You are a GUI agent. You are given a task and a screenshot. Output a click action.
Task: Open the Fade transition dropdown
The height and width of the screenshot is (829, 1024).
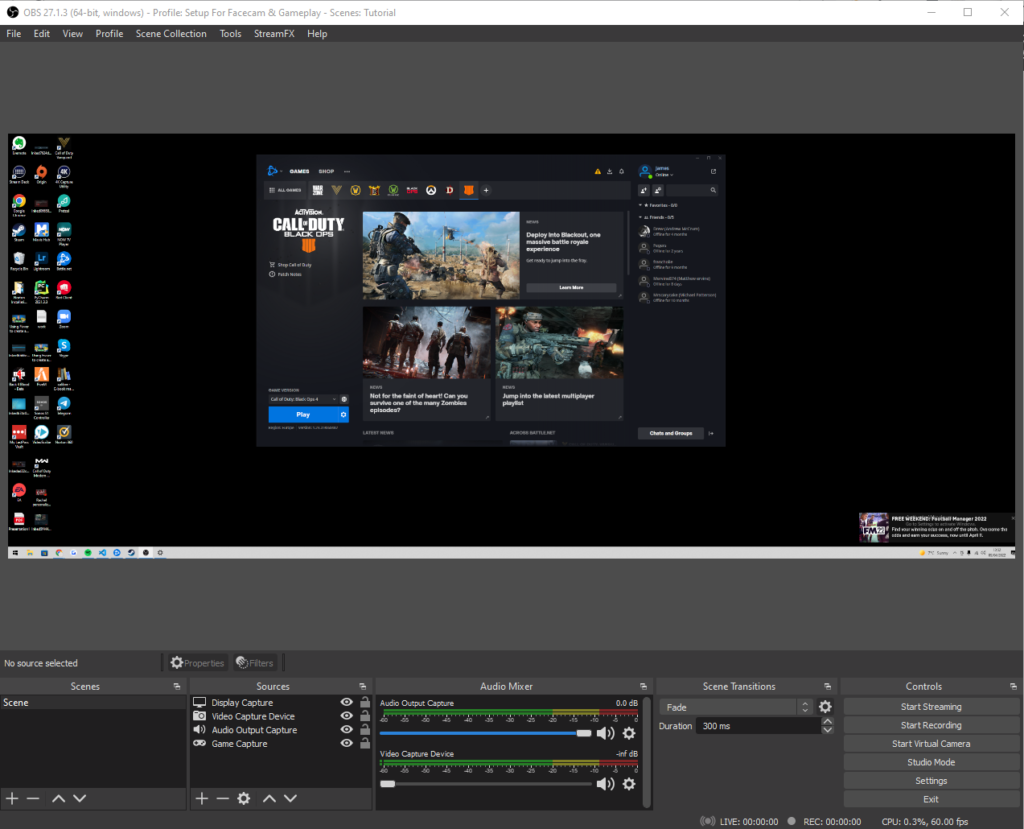pos(735,707)
